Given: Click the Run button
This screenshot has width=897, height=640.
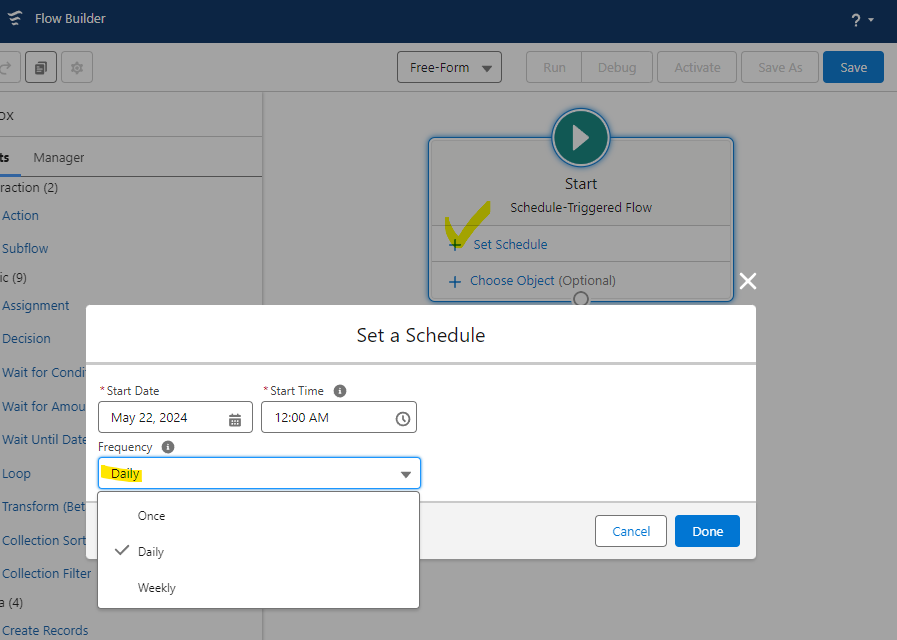Looking at the screenshot, I should (x=554, y=67).
